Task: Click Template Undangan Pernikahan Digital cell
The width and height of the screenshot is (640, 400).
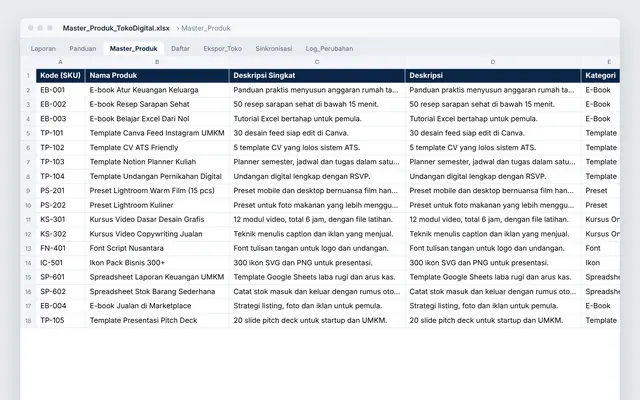Action: click(157, 176)
